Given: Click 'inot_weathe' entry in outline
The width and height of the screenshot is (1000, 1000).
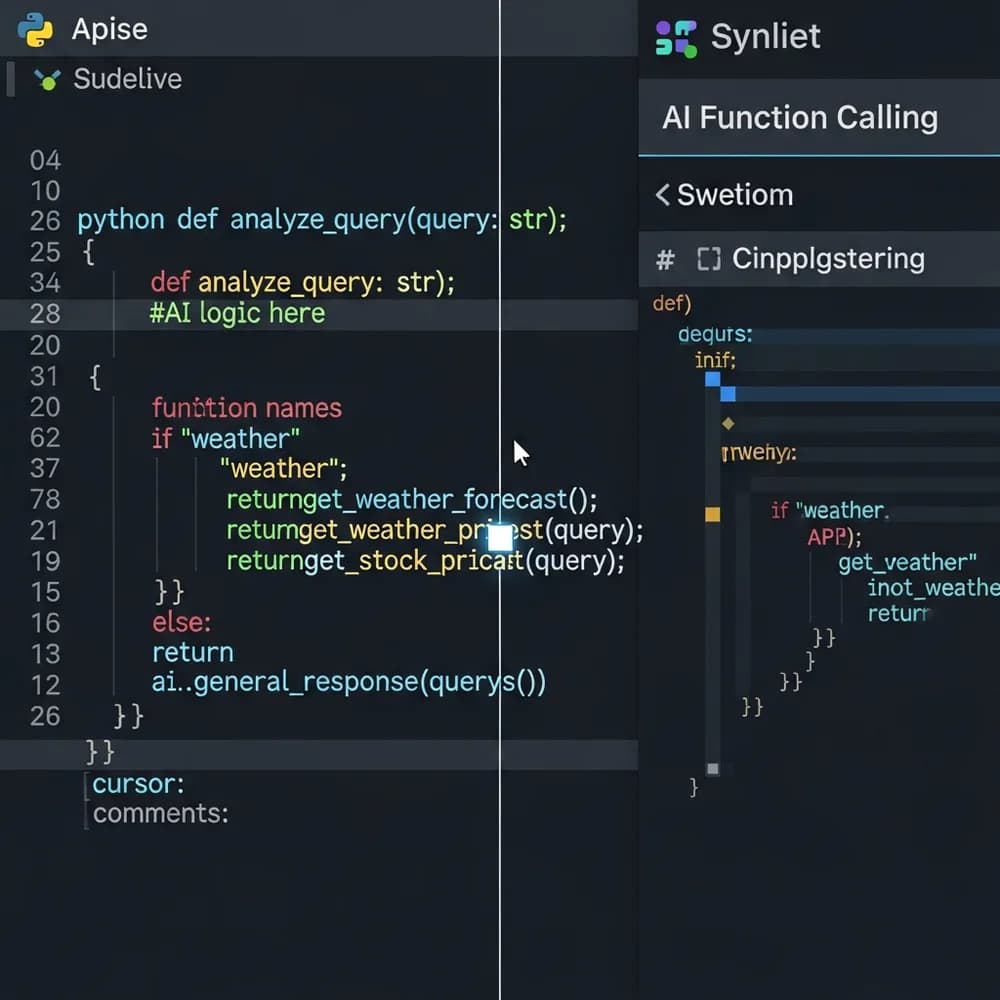Looking at the screenshot, I should pyautogui.click(x=933, y=587).
